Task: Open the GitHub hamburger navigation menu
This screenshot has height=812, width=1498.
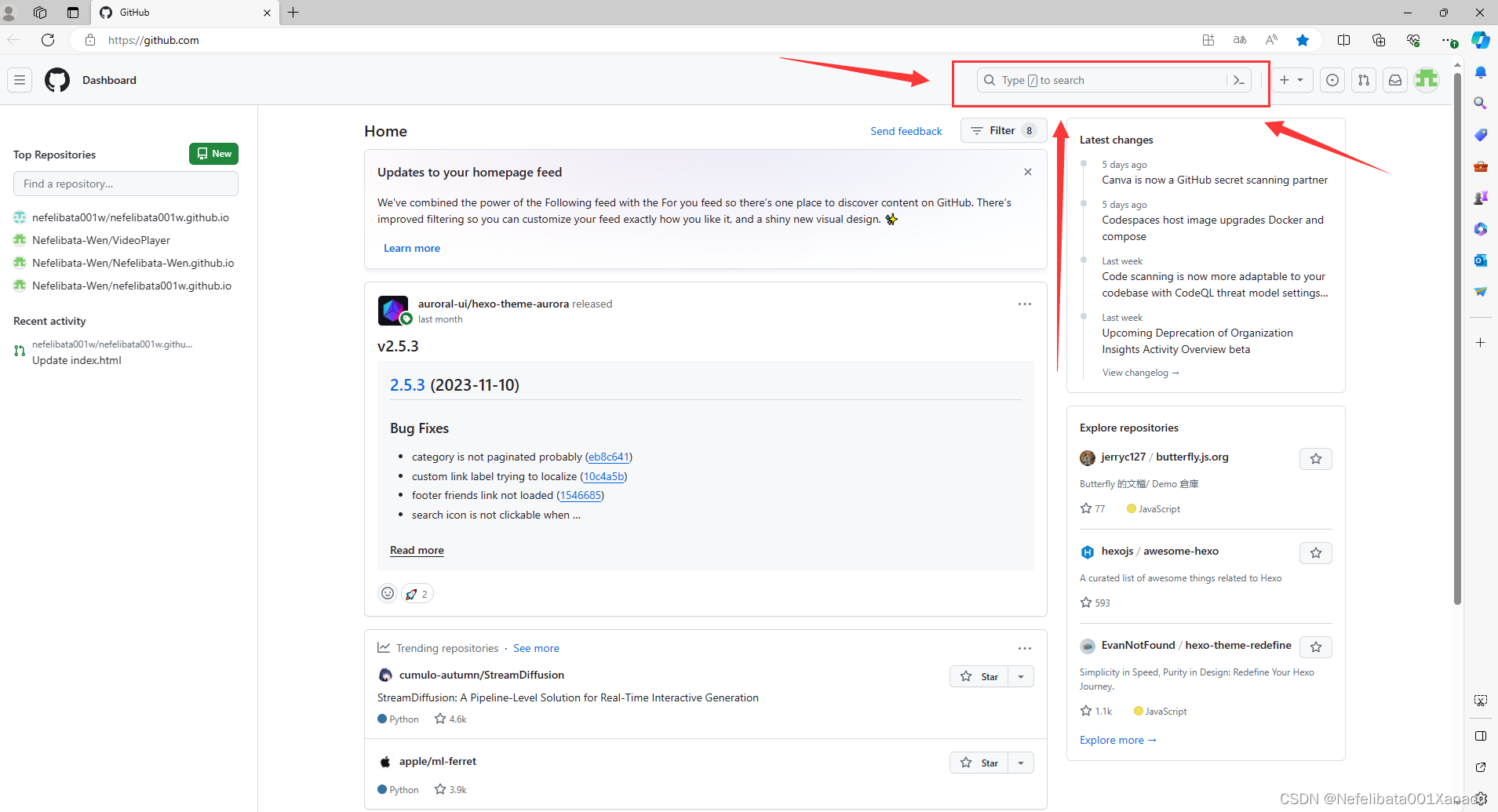Action: [x=20, y=80]
